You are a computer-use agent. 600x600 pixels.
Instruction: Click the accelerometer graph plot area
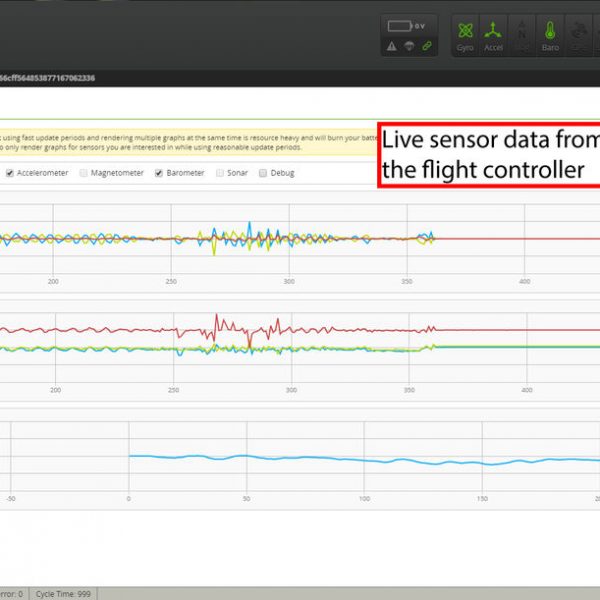[x=300, y=347]
